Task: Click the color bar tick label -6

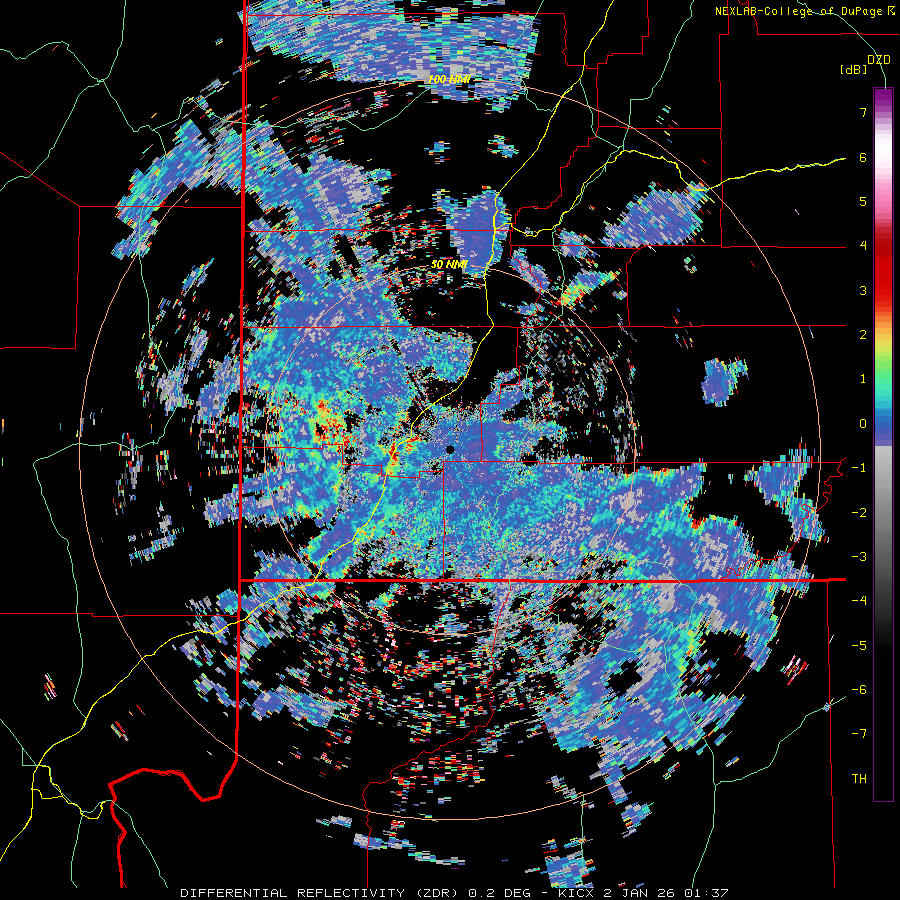Action: tap(859, 689)
